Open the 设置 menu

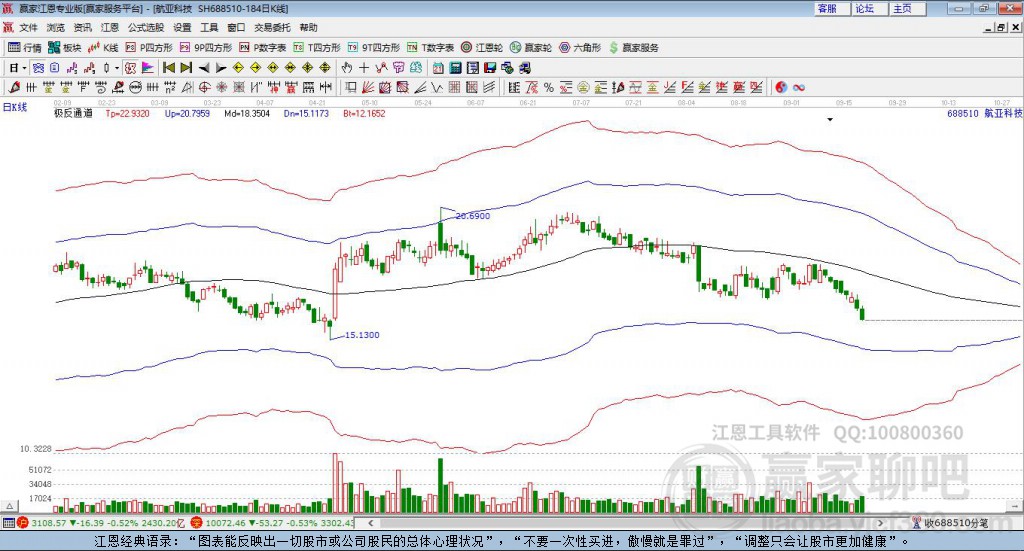pyautogui.click(x=182, y=27)
